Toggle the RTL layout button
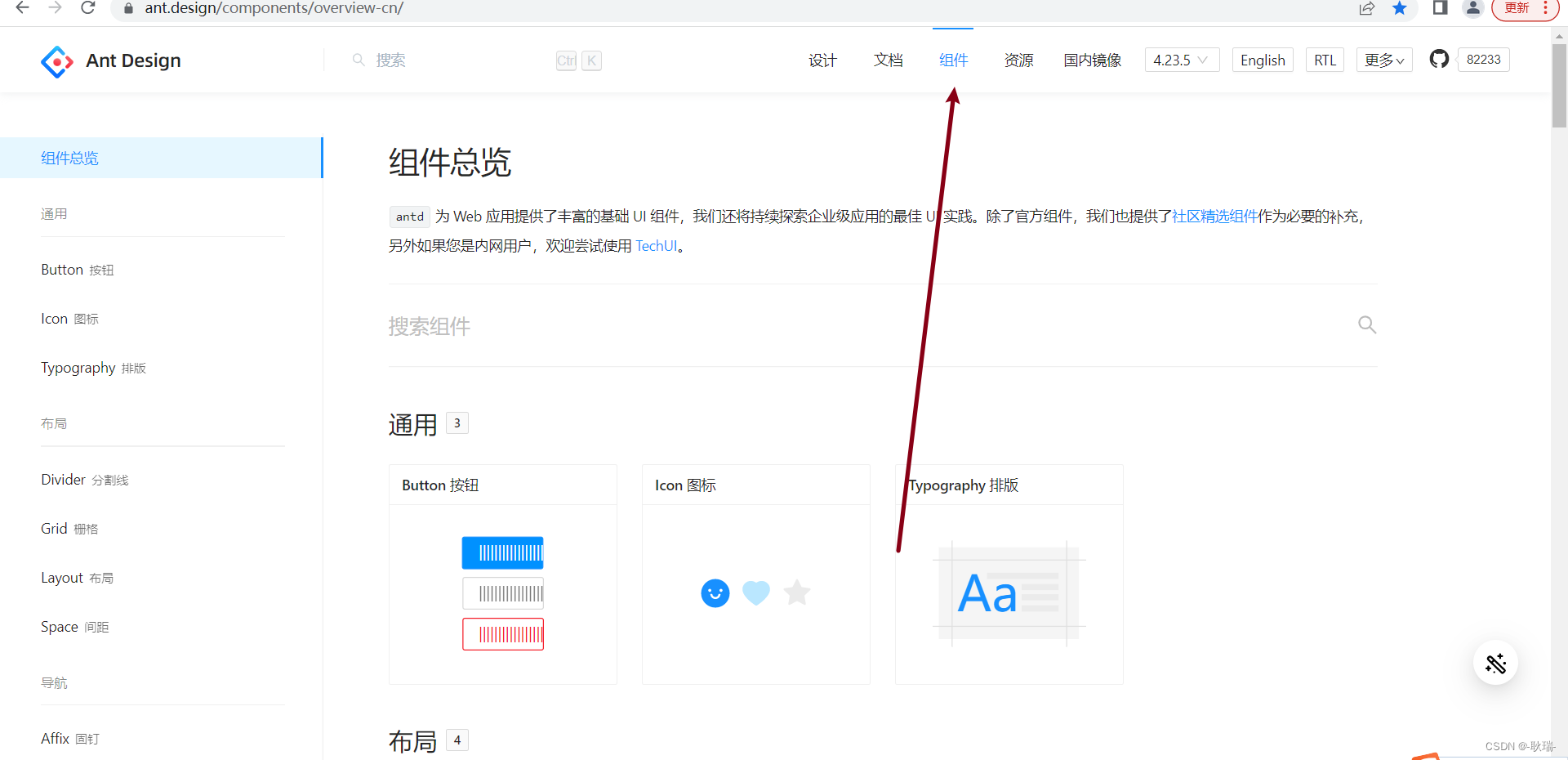Screen dimensions: 1568x760 [x=1325, y=60]
